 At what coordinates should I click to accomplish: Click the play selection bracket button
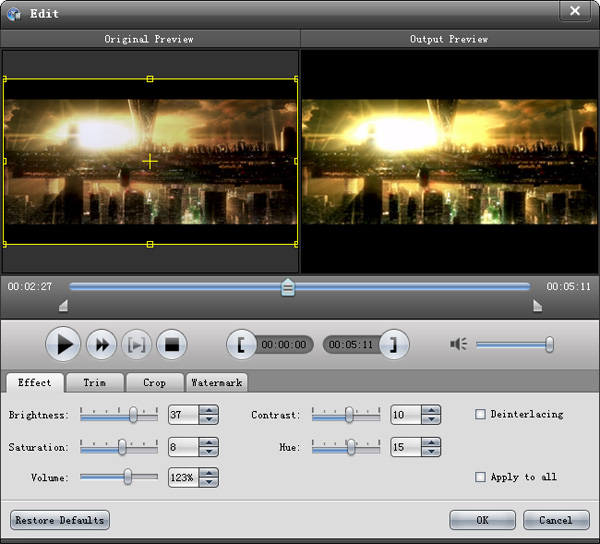137,345
